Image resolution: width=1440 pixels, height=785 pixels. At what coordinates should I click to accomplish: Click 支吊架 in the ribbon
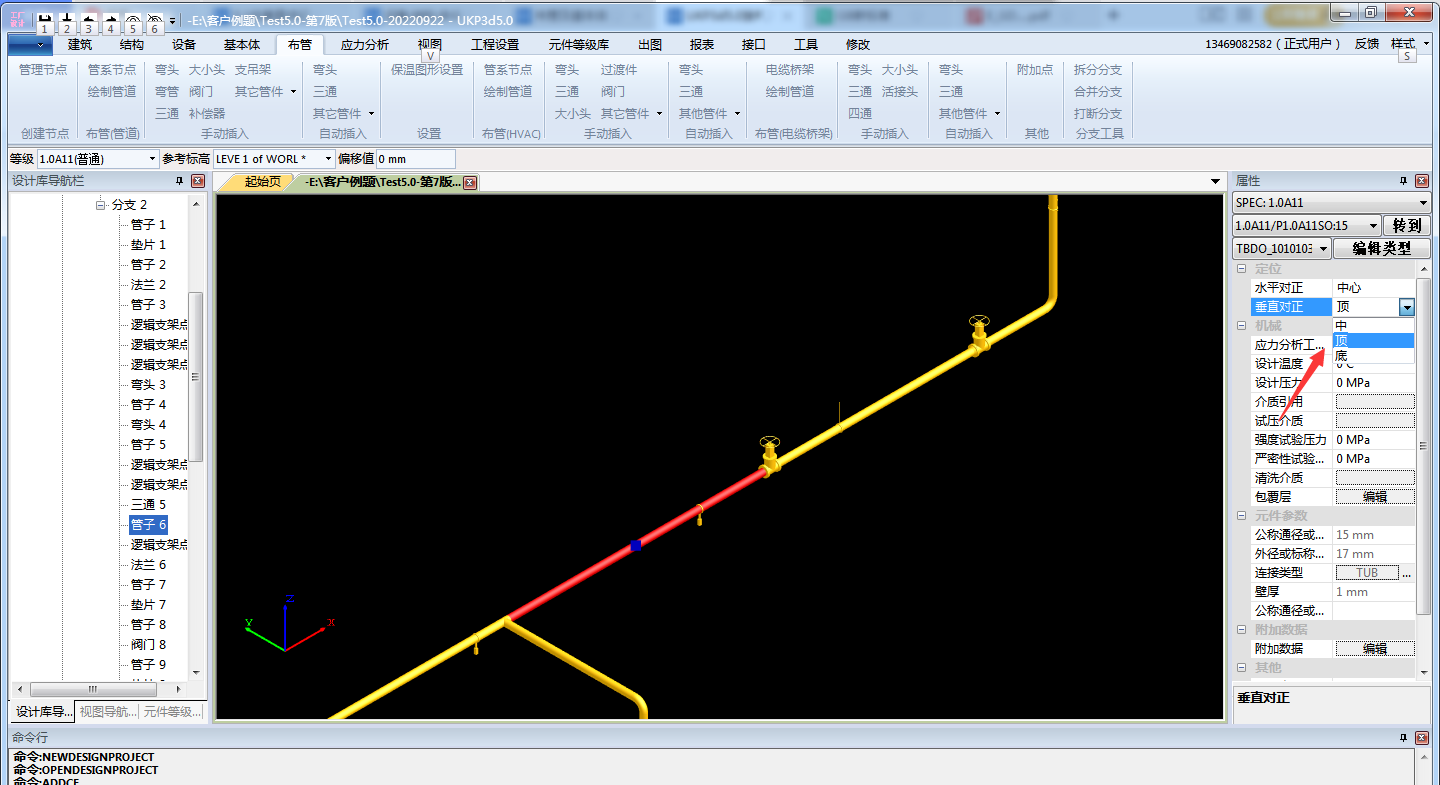tap(253, 70)
